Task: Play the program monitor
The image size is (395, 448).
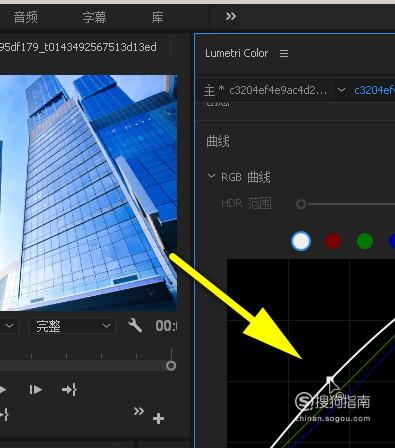Action: click(3, 390)
